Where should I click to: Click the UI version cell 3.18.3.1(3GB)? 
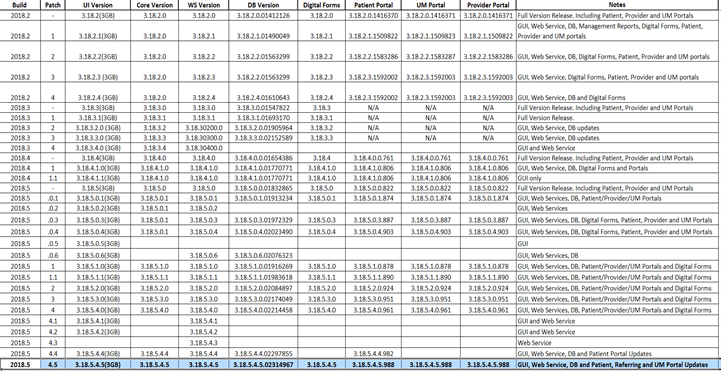tap(98, 118)
